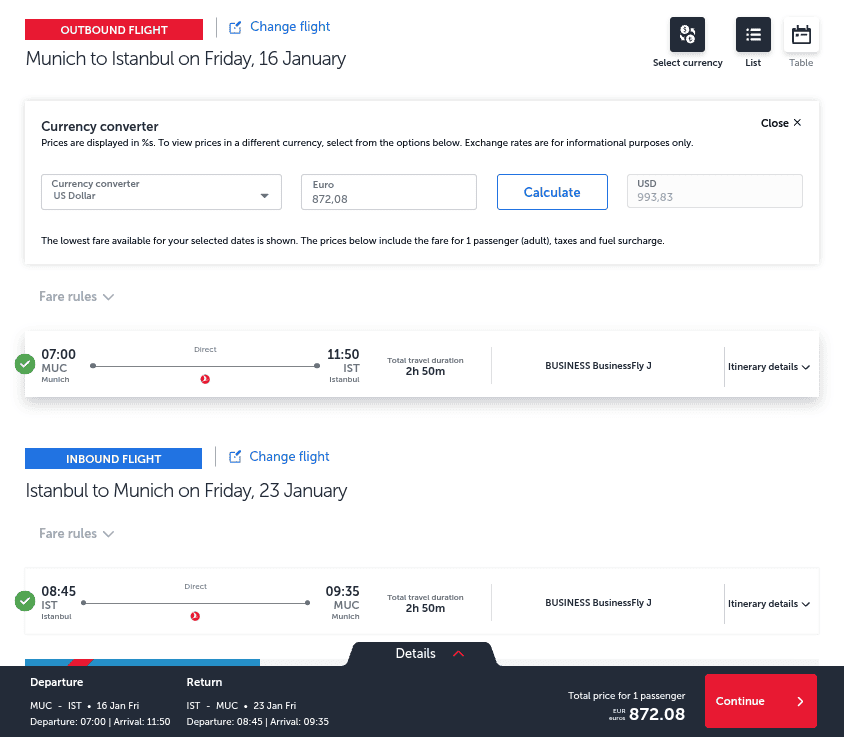Click the 09:35 MUC arrival time
The image size is (844, 737).
[x=342, y=591]
